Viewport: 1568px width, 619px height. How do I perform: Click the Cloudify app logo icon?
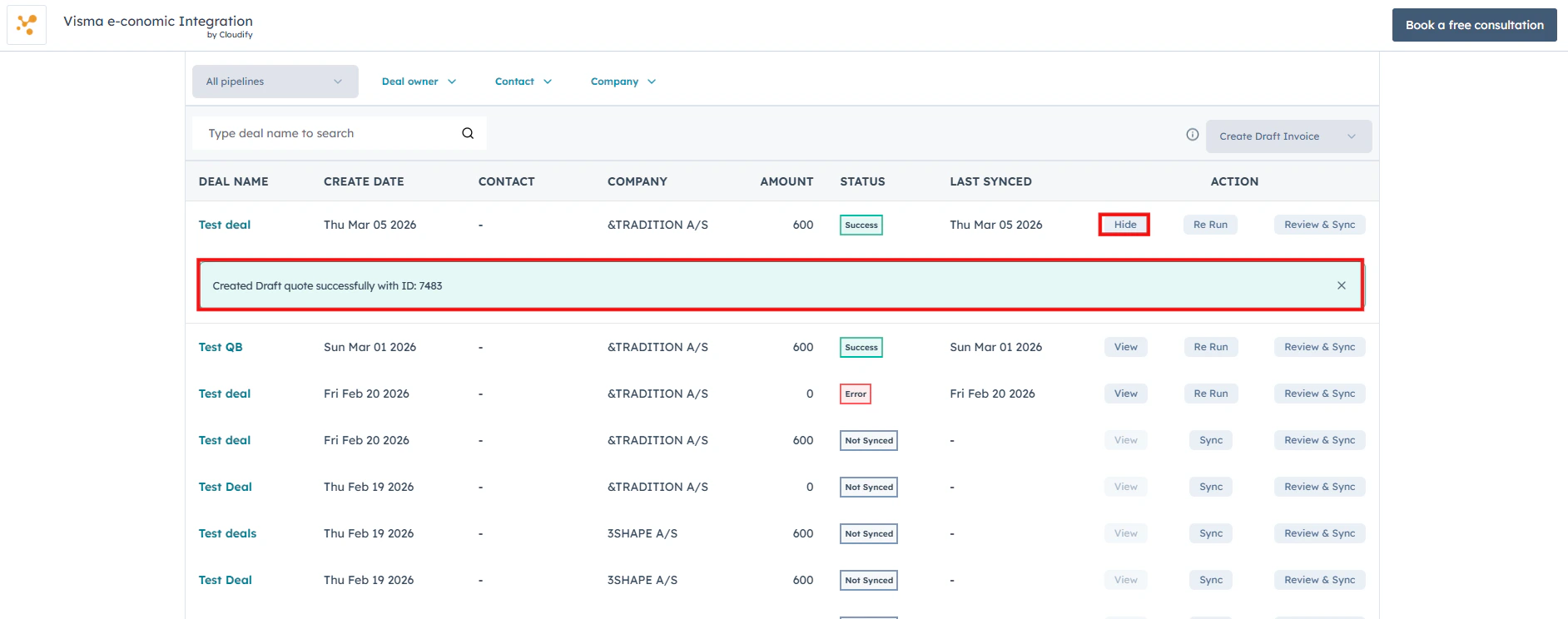pyautogui.click(x=27, y=25)
